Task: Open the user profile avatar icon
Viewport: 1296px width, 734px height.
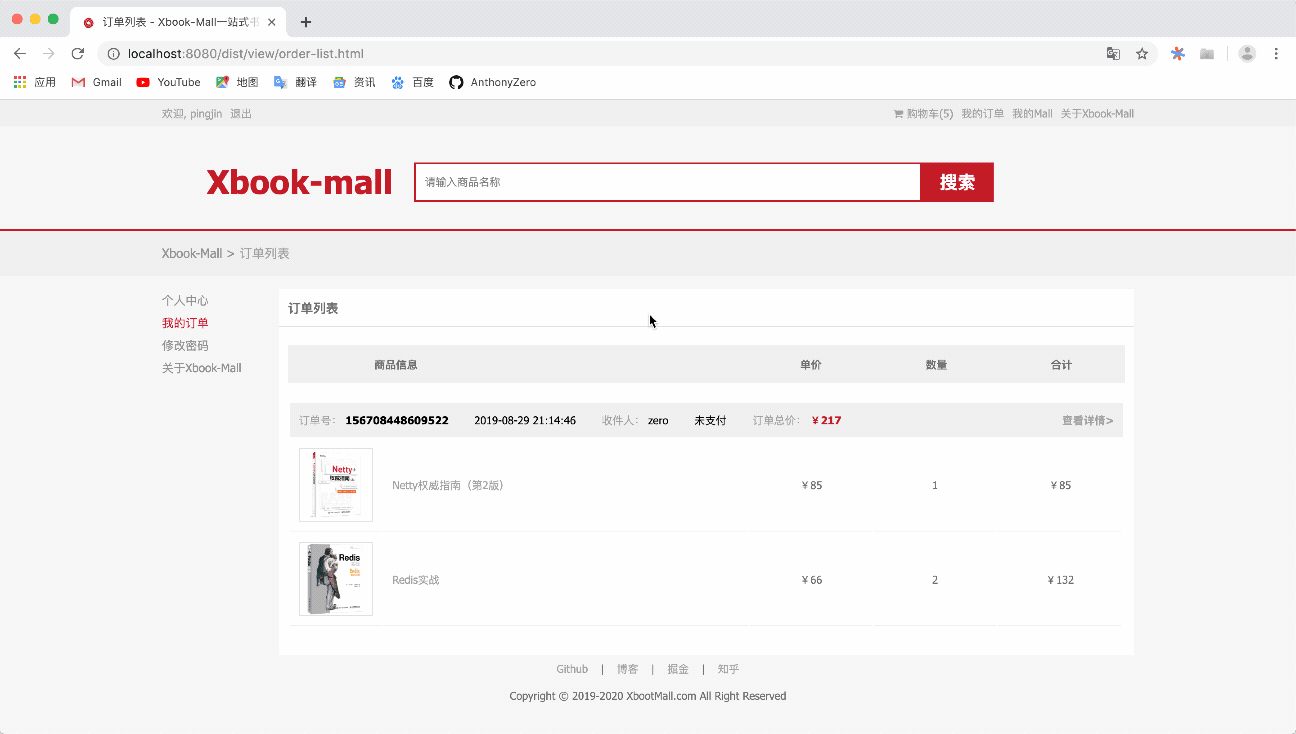Action: (x=1247, y=54)
